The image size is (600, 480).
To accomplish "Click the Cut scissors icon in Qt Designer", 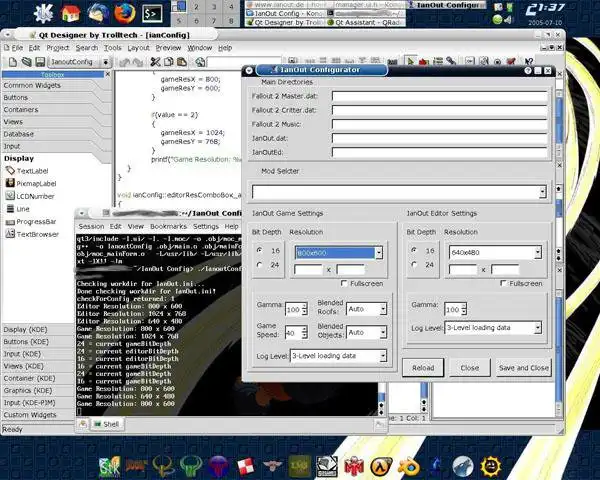I will coord(155,62).
